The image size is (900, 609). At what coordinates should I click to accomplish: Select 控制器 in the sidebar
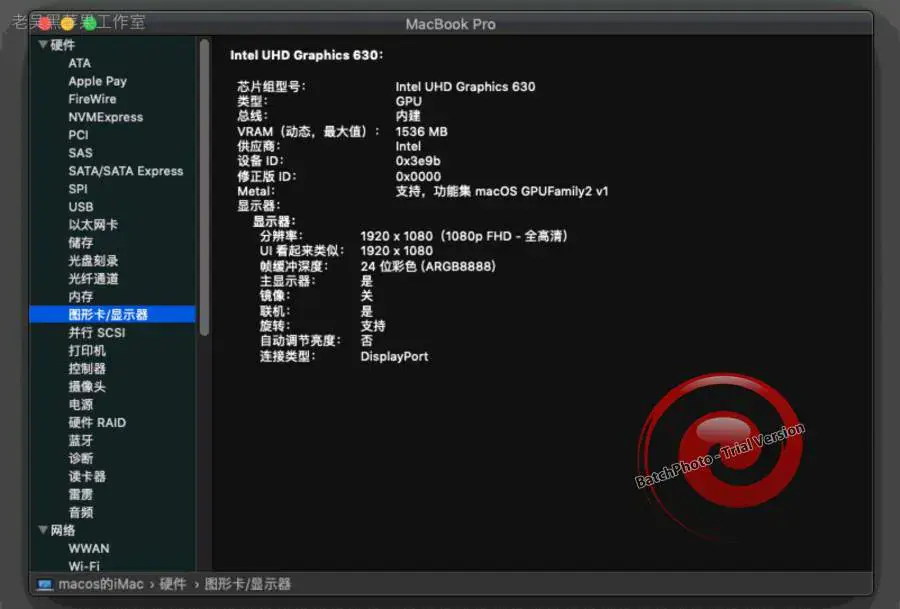tap(87, 368)
